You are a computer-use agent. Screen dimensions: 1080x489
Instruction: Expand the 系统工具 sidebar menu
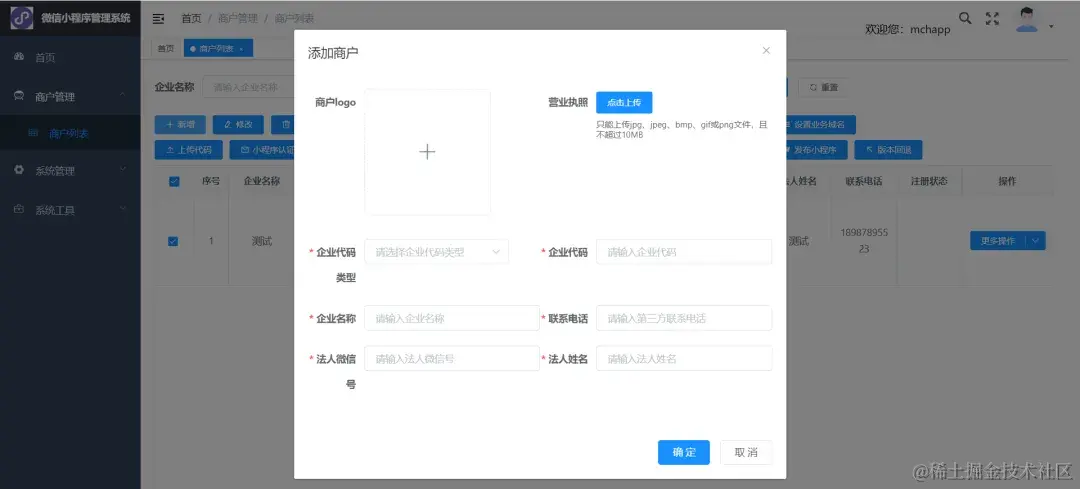(x=70, y=210)
